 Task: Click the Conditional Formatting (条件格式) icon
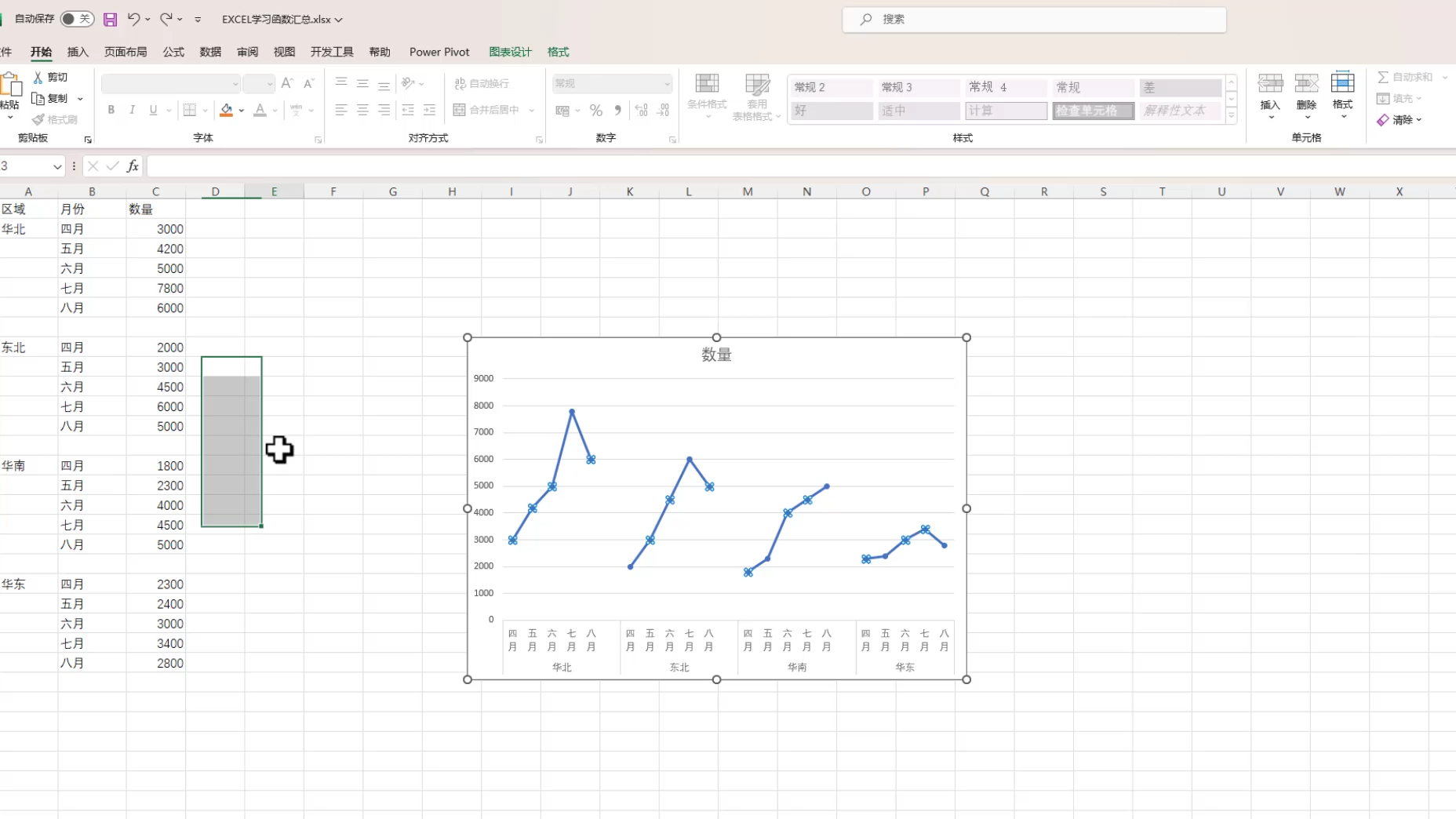(x=707, y=84)
